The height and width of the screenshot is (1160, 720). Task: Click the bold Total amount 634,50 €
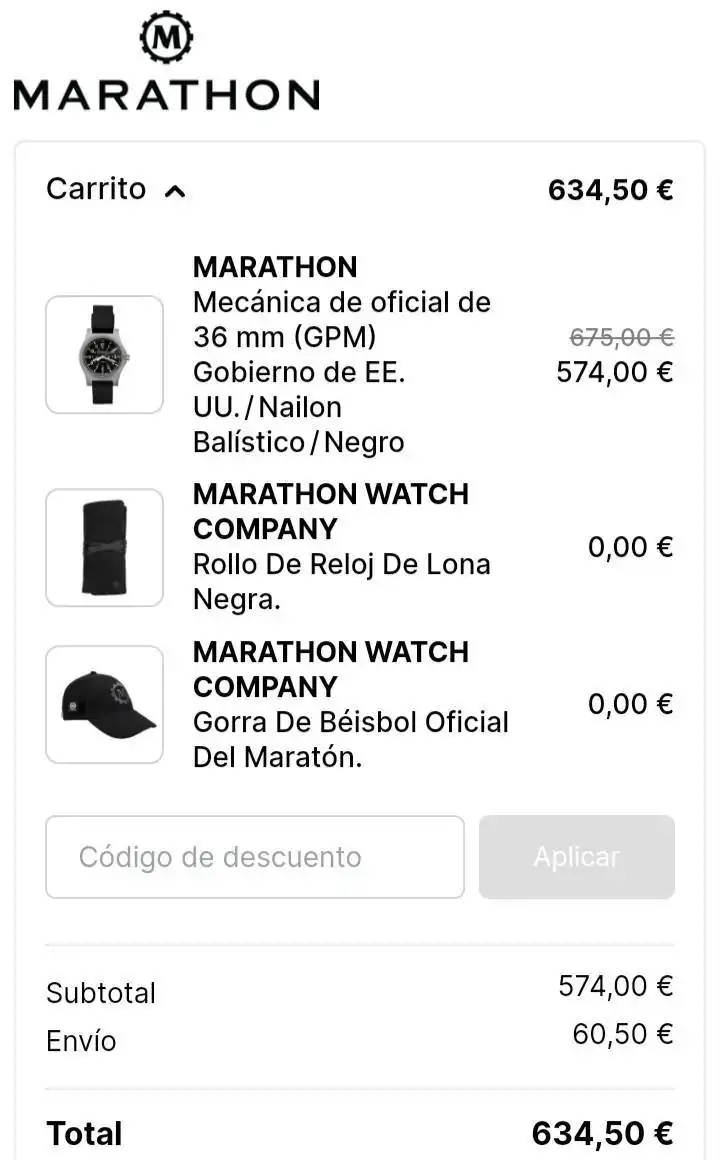pos(602,1133)
